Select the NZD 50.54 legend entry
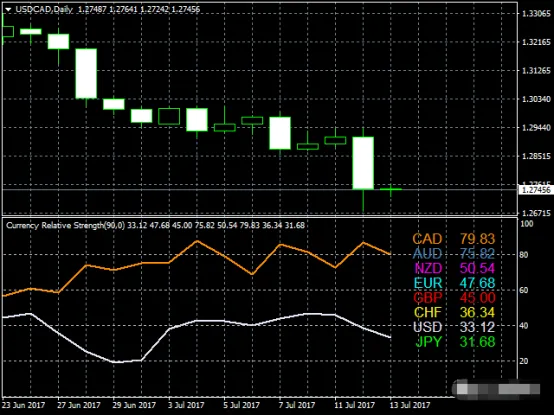The image size is (554, 416). coord(455,268)
